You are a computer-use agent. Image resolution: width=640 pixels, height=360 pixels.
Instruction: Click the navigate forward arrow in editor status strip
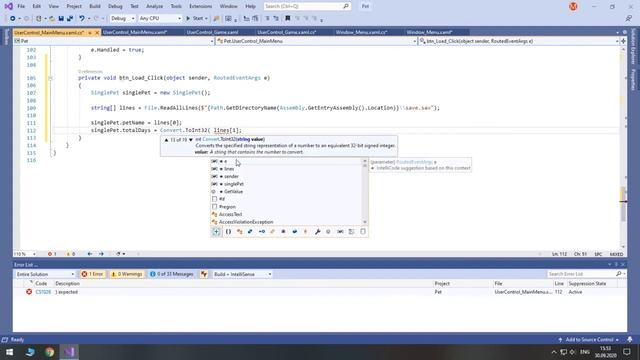point(101,254)
